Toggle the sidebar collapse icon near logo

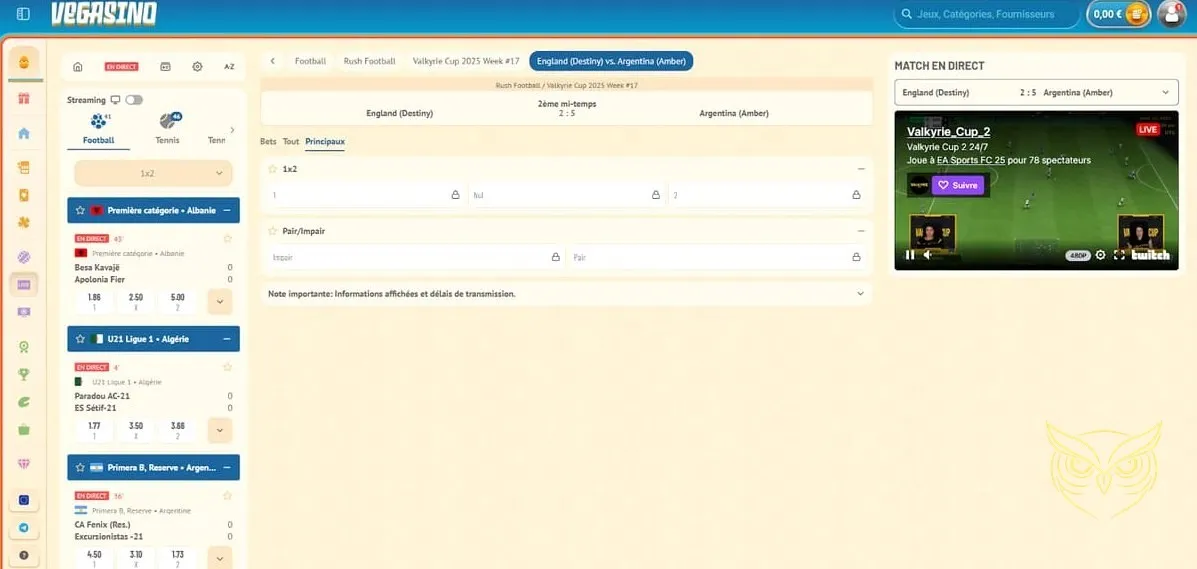(x=23, y=15)
